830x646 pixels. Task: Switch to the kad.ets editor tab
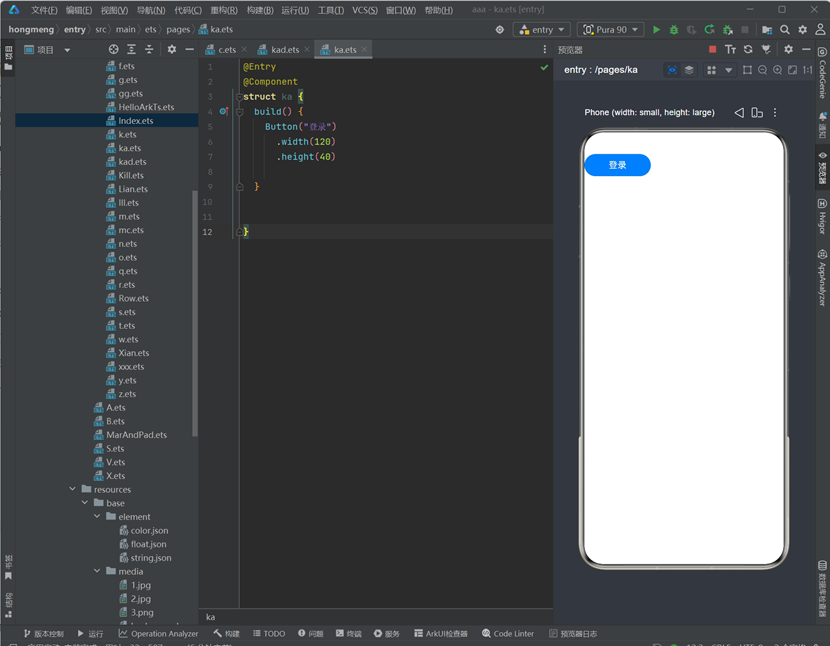click(x=285, y=49)
